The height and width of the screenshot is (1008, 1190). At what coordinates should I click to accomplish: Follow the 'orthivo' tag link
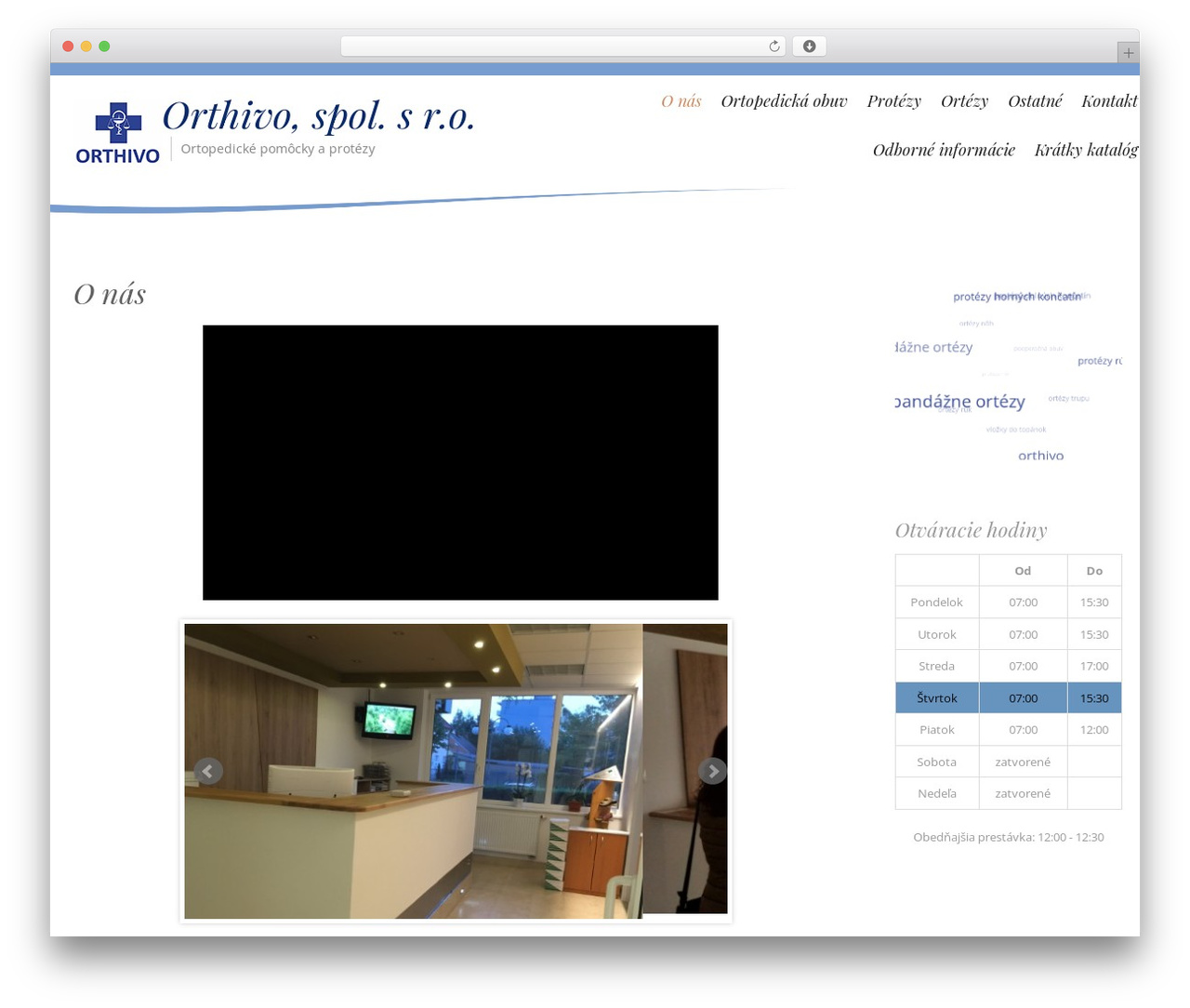pos(1040,456)
